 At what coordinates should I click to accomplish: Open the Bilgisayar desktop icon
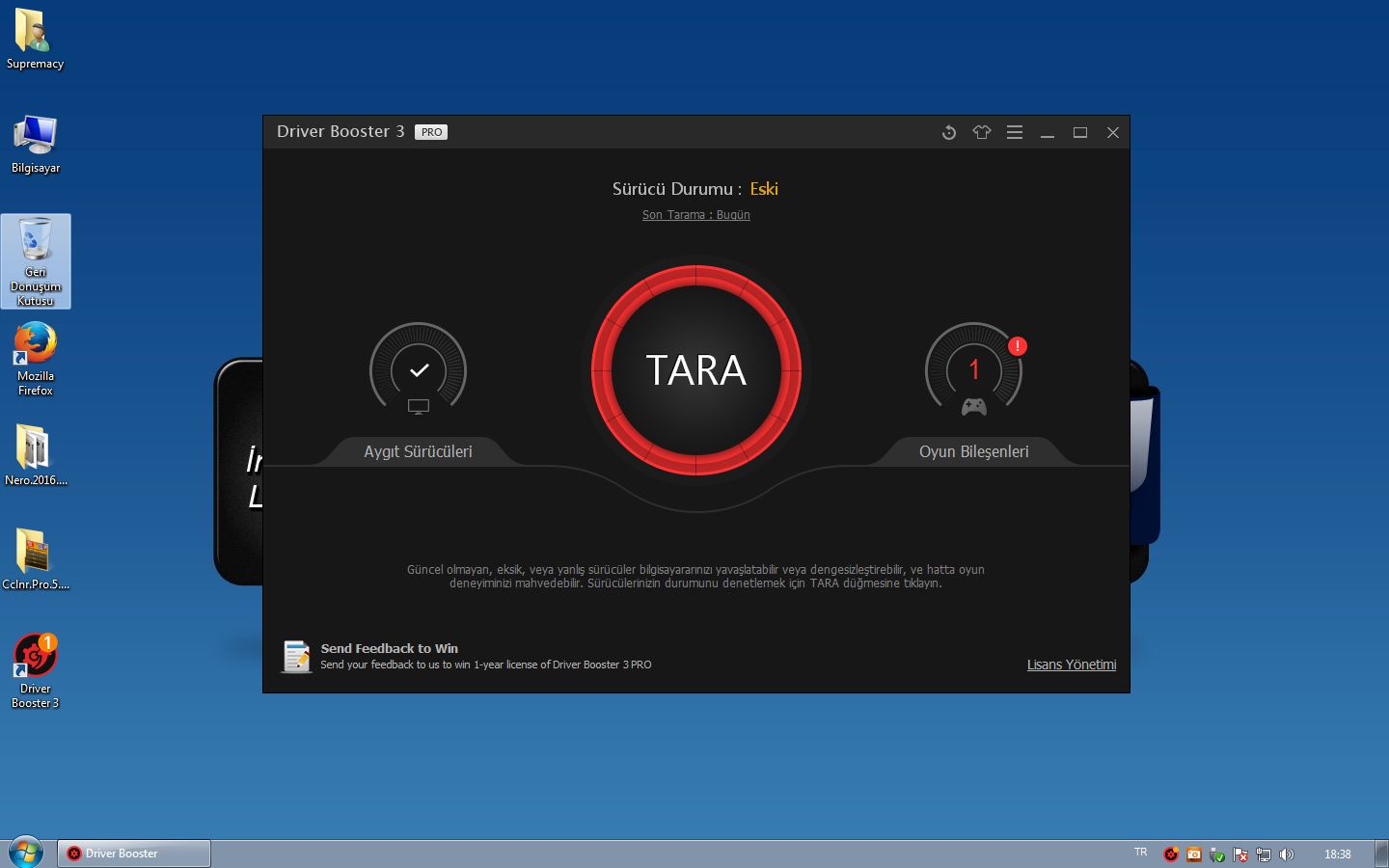[x=36, y=144]
